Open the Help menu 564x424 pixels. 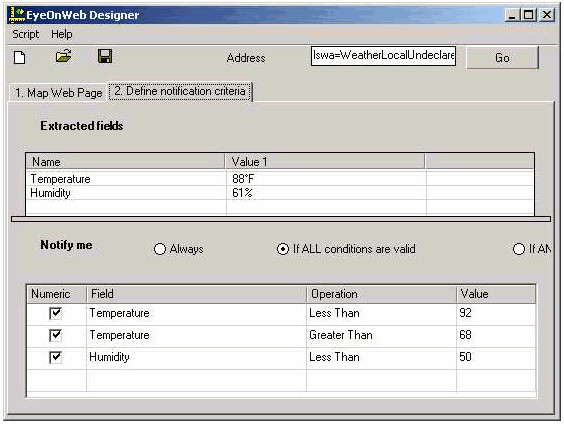click(x=62, y=34)
